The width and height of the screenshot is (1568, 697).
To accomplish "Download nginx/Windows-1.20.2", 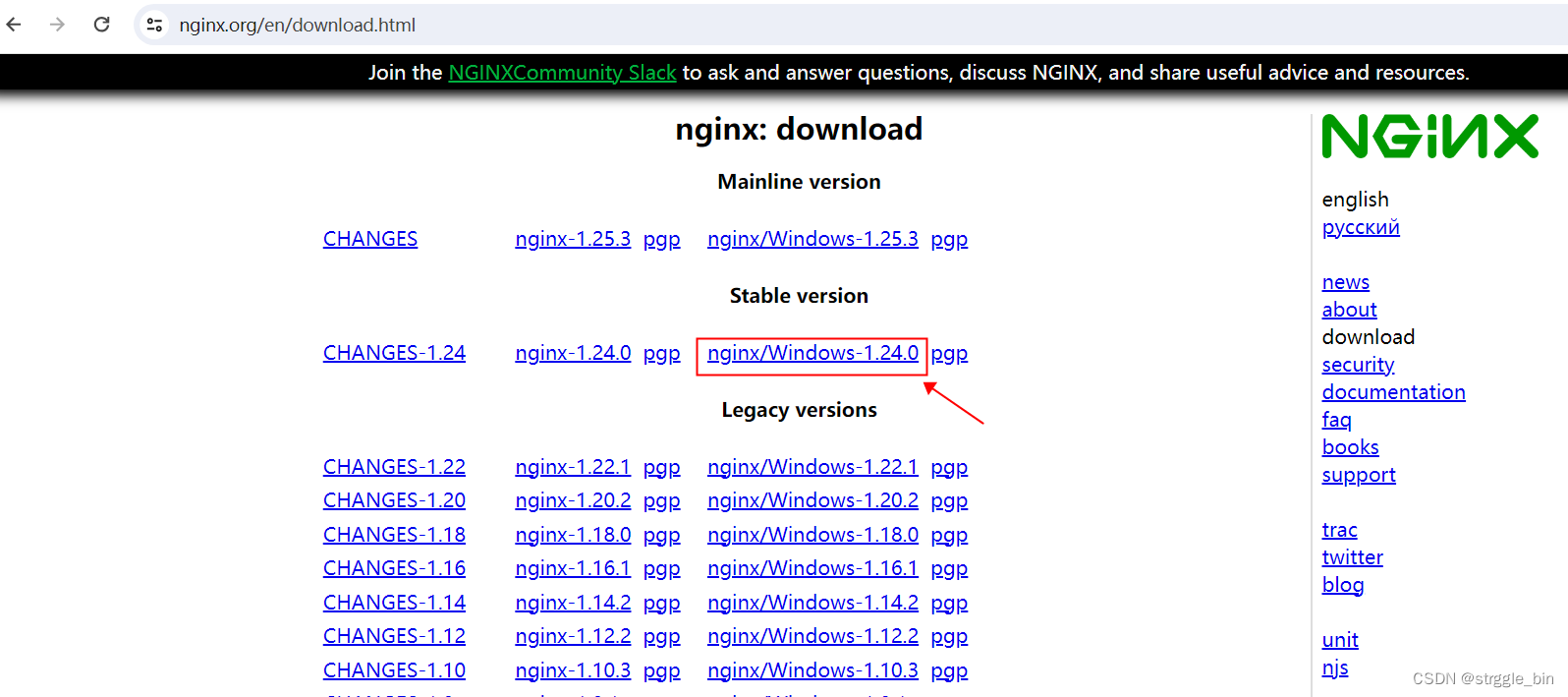I will 812,500.
